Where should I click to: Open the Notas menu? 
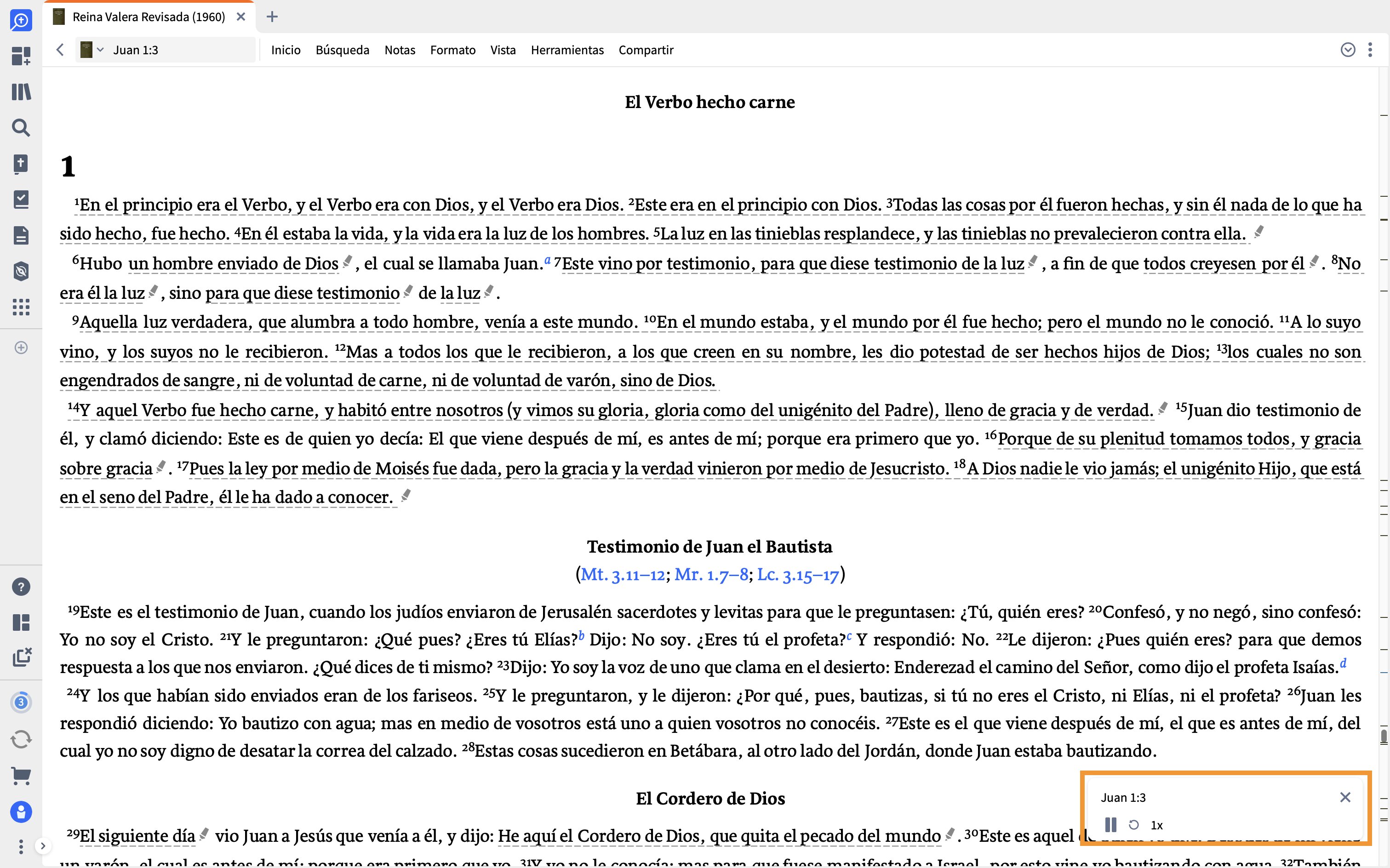point(400,50)
